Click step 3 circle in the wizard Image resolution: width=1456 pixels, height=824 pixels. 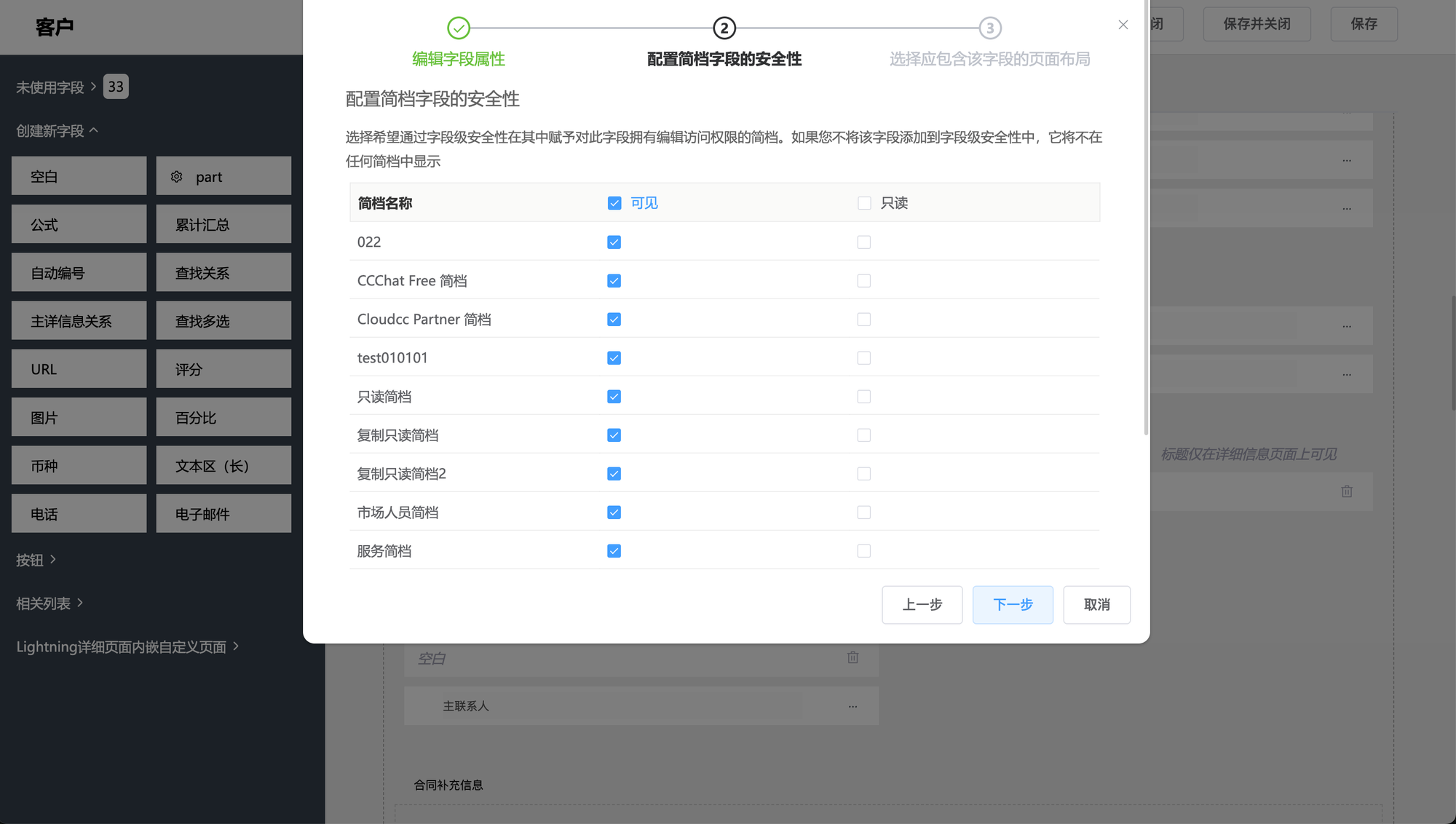(x=990, y=28)
